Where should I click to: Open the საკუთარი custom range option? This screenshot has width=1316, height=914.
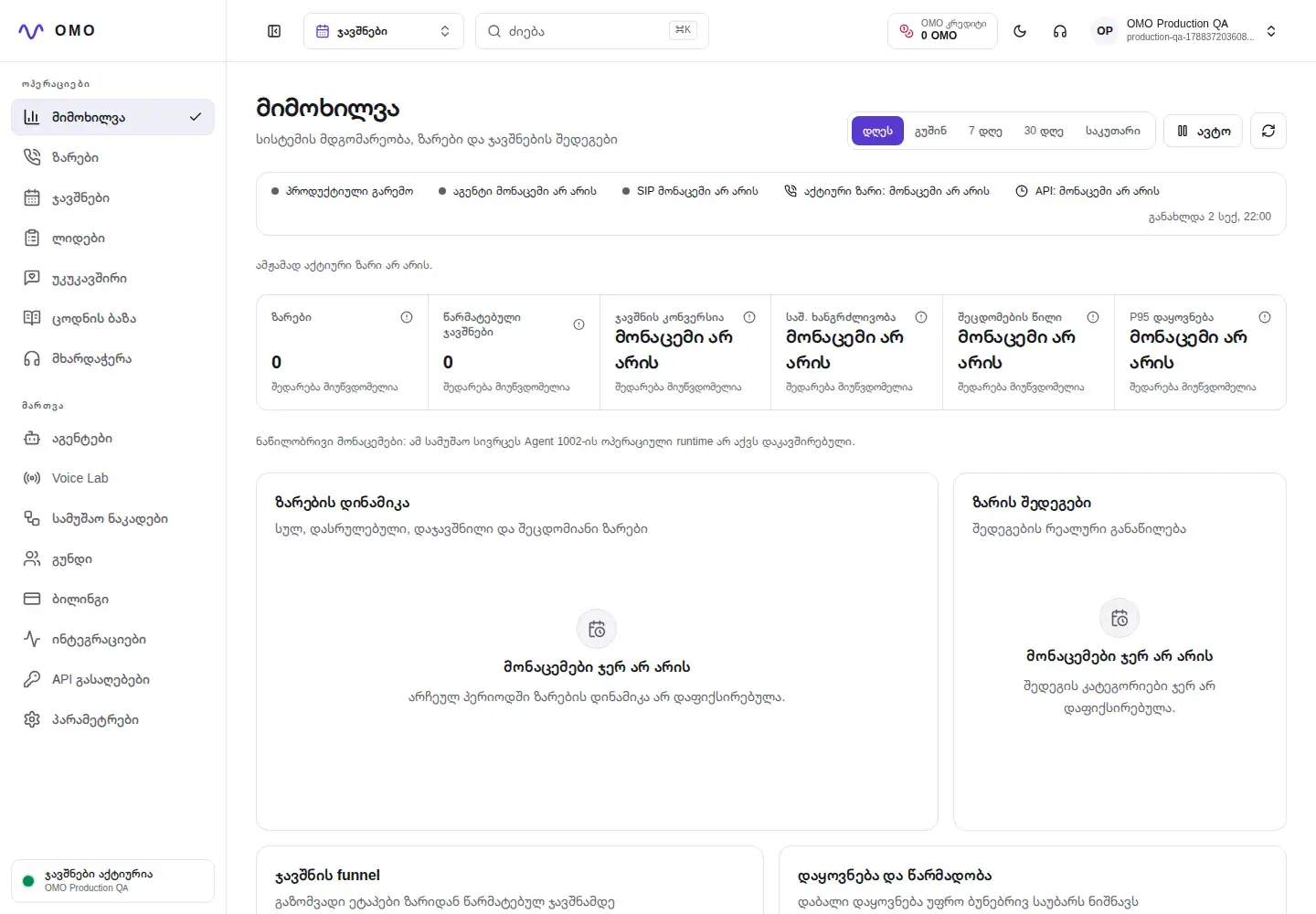tap(1113, 131)
